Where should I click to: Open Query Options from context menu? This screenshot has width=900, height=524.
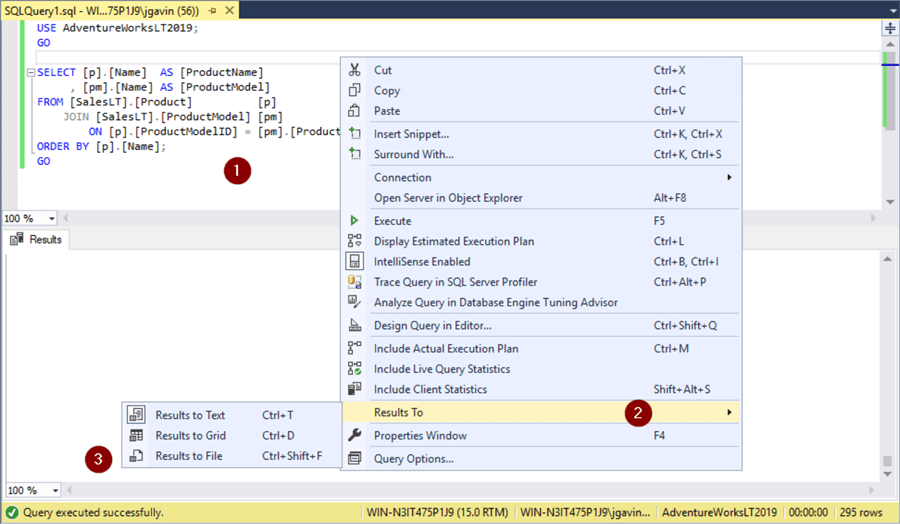click(413, 459)
